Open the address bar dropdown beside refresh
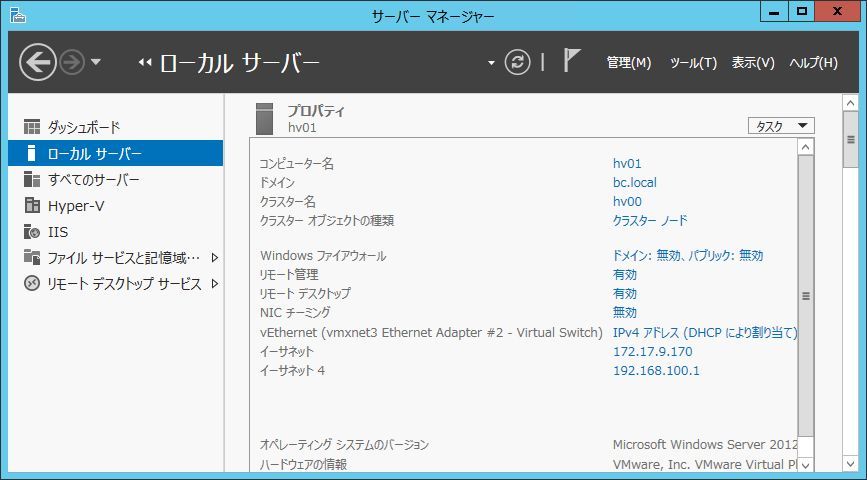 [491, 63]
